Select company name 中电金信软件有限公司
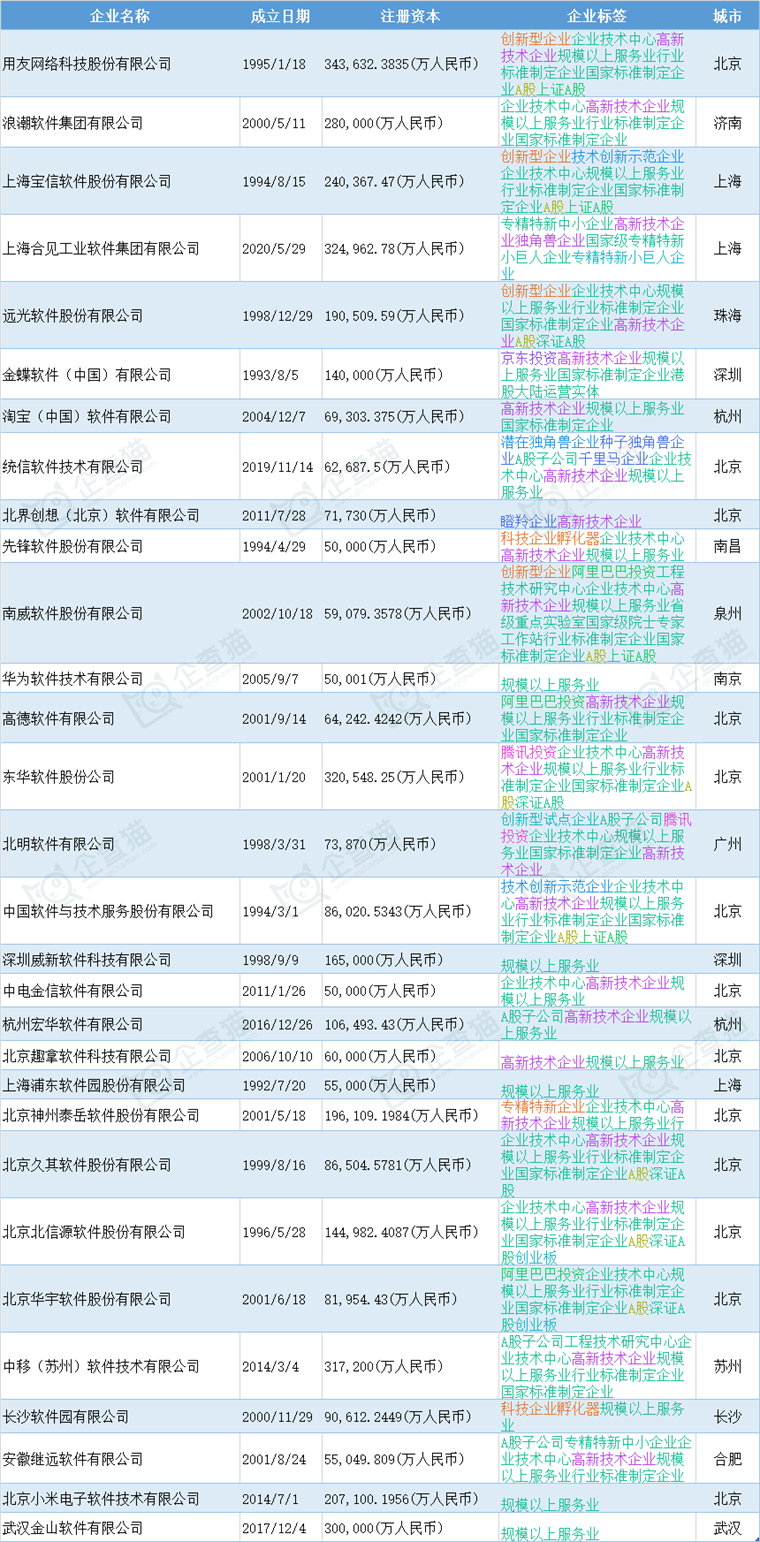760x1542 pixels. [73, 990]
